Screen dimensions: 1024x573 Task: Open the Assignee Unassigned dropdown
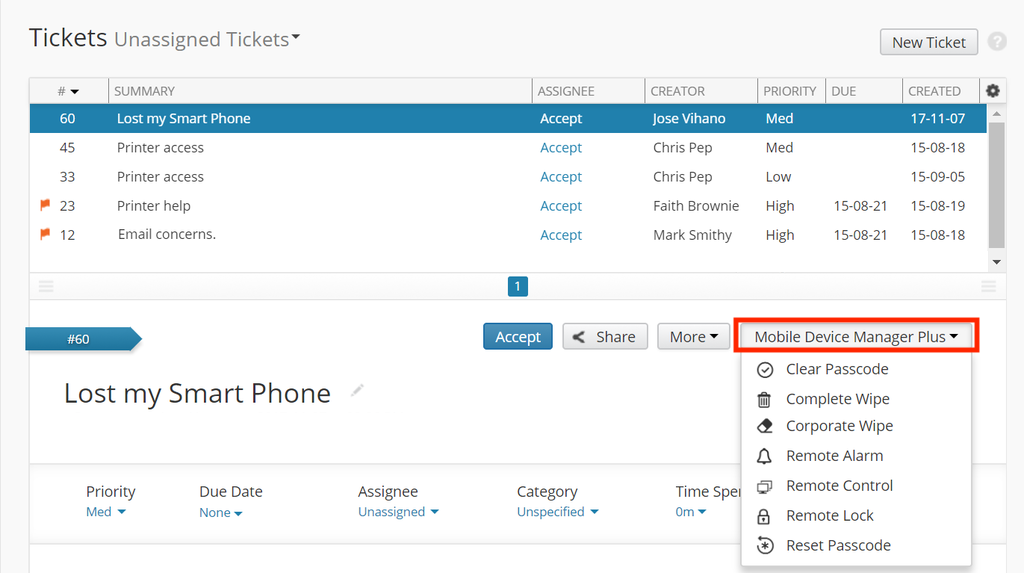pos(398,512)
